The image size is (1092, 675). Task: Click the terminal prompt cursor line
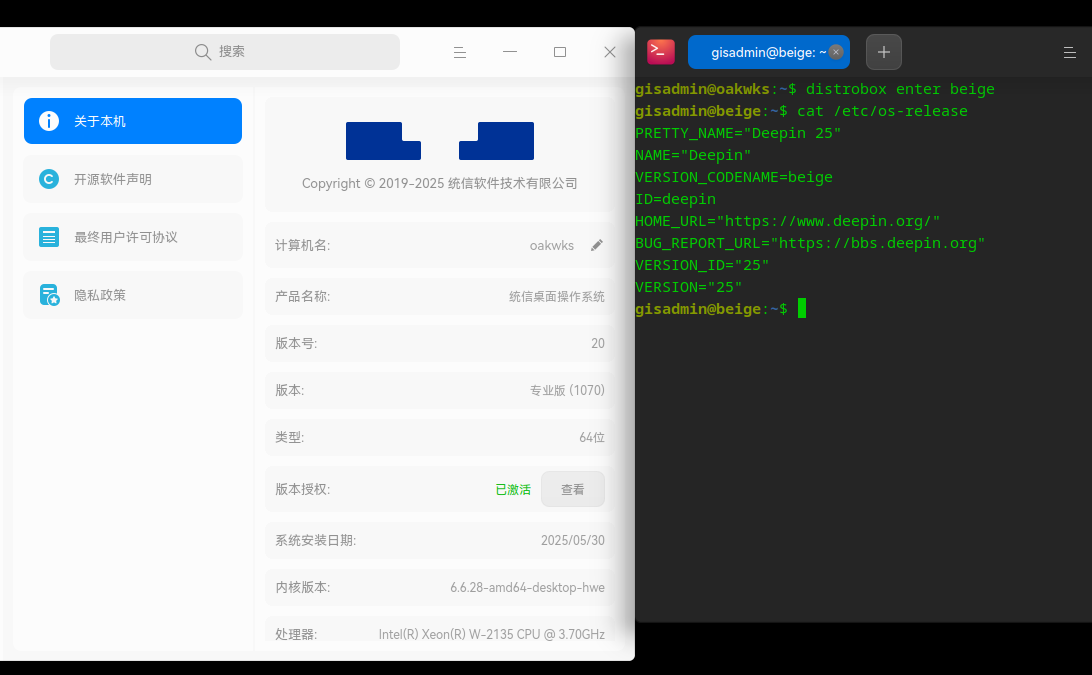coord(720,309)
